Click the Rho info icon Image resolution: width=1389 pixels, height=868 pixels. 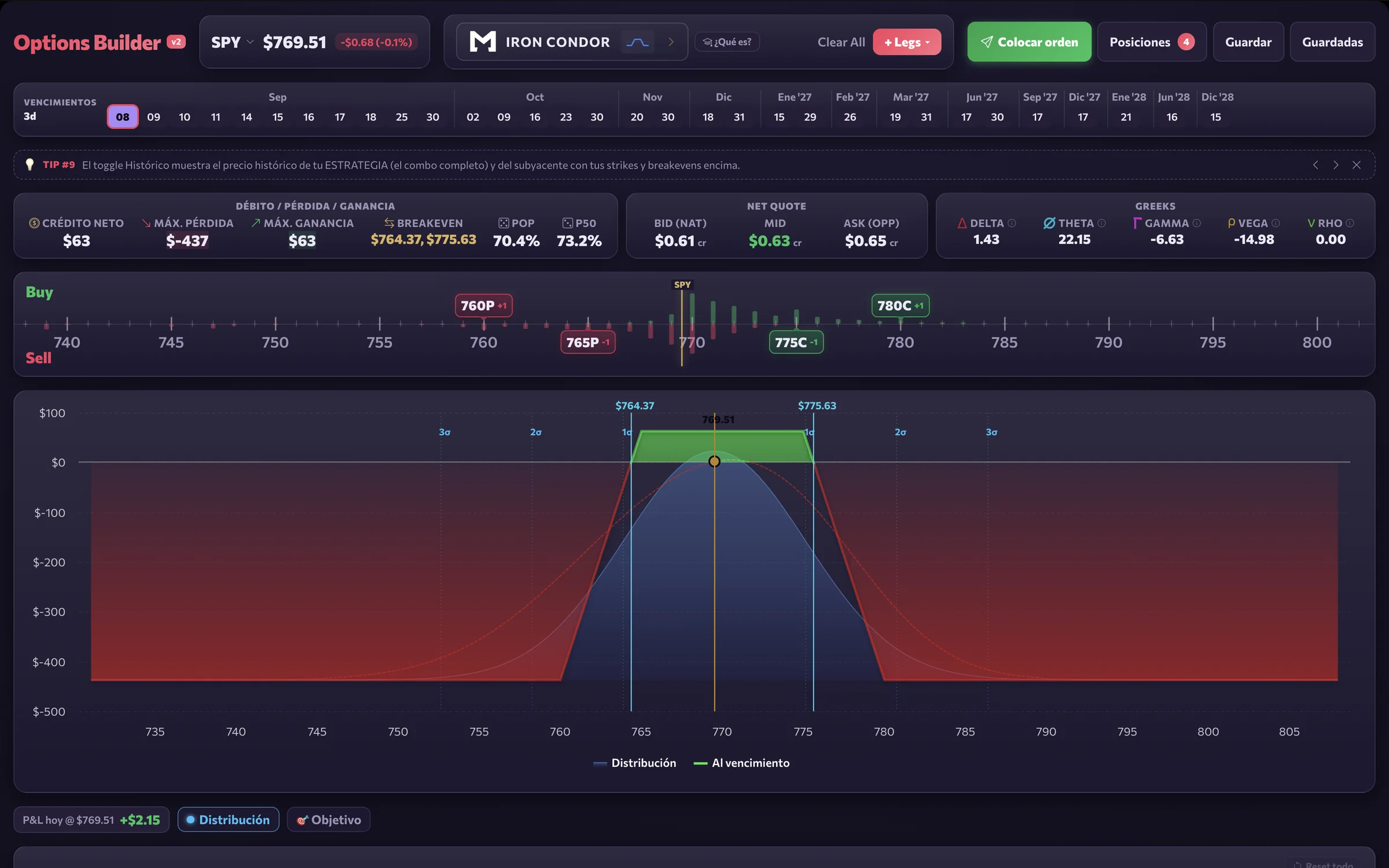coord(1350,223)
